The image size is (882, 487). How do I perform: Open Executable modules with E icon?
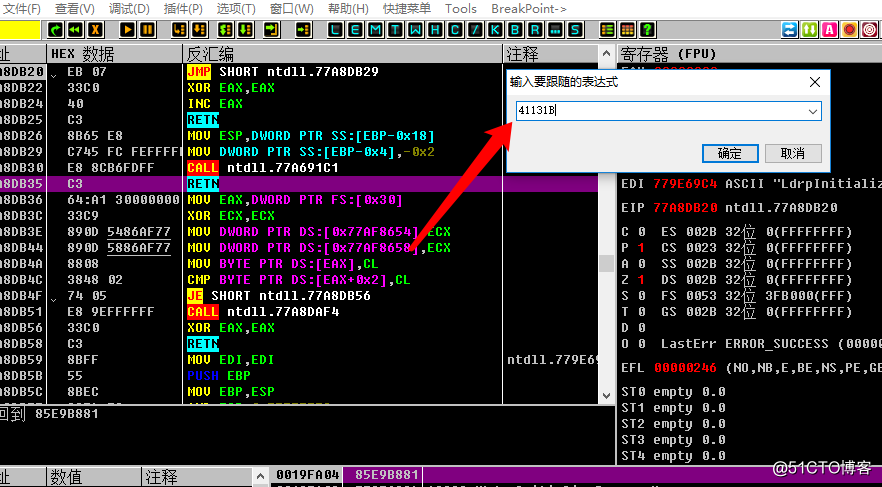pyautogui.click(x=356, y=30)
